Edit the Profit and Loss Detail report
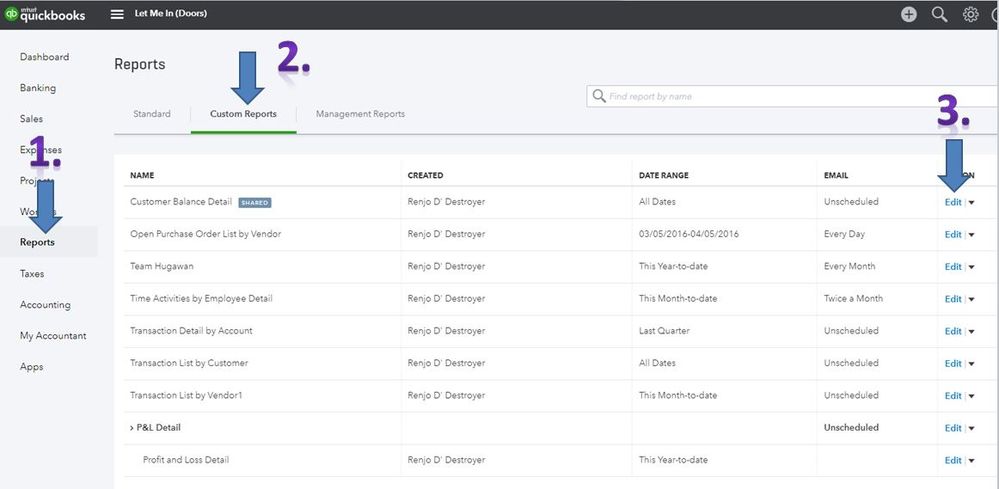 [x=953, y=461]
